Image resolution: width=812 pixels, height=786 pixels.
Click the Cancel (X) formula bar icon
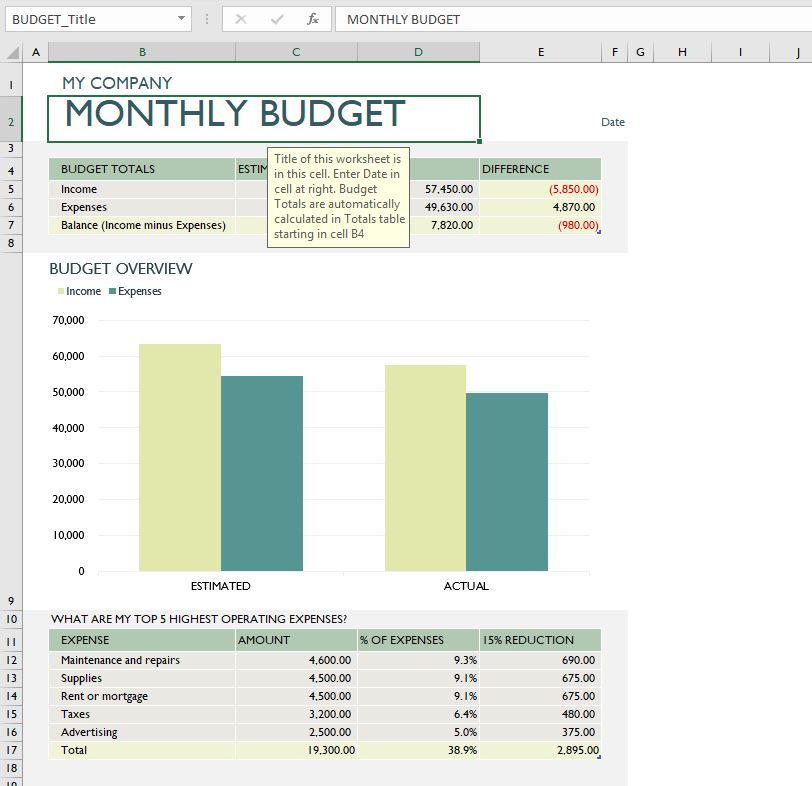241,20
